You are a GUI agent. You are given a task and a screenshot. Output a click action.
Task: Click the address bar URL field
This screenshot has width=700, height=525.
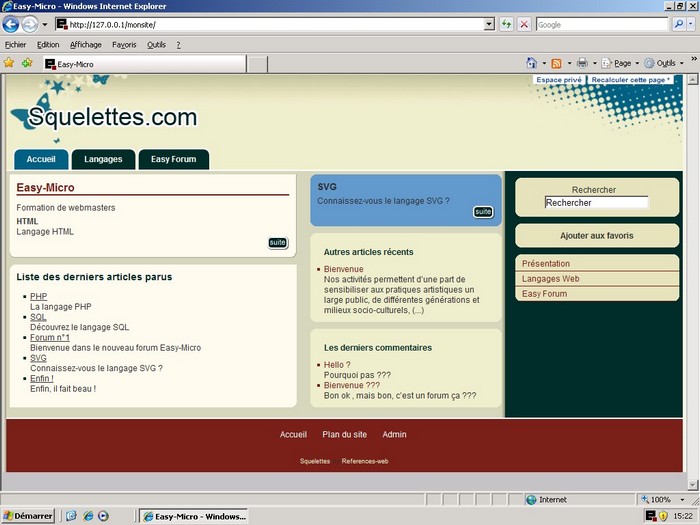coord(270,25)
